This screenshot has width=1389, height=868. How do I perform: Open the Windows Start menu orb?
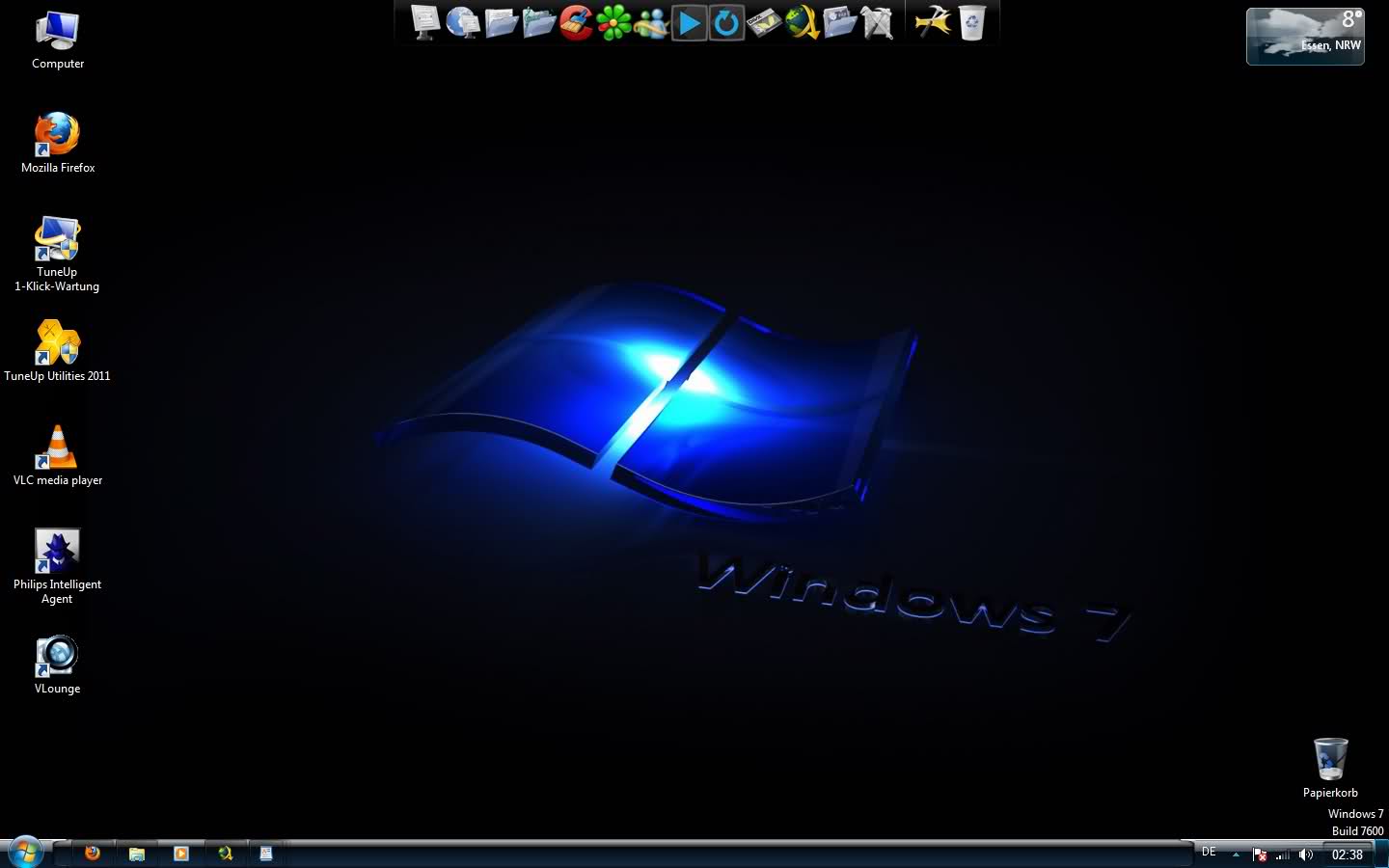(25, 853)
